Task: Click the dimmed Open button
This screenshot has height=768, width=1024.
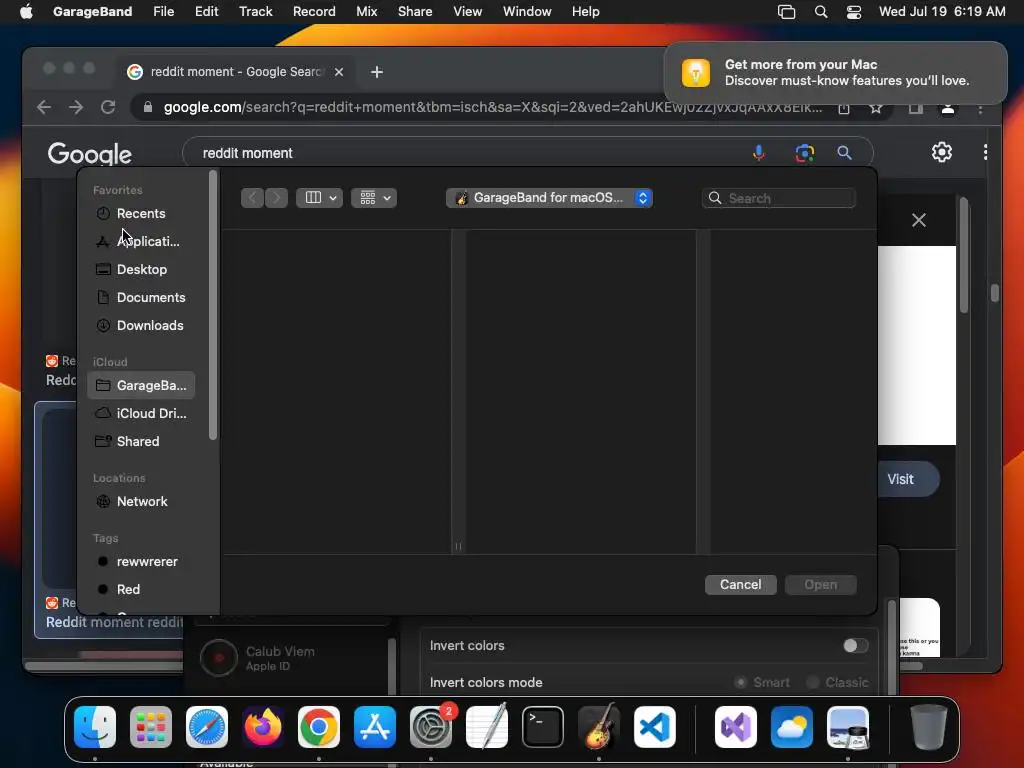Action: point(820,584)
